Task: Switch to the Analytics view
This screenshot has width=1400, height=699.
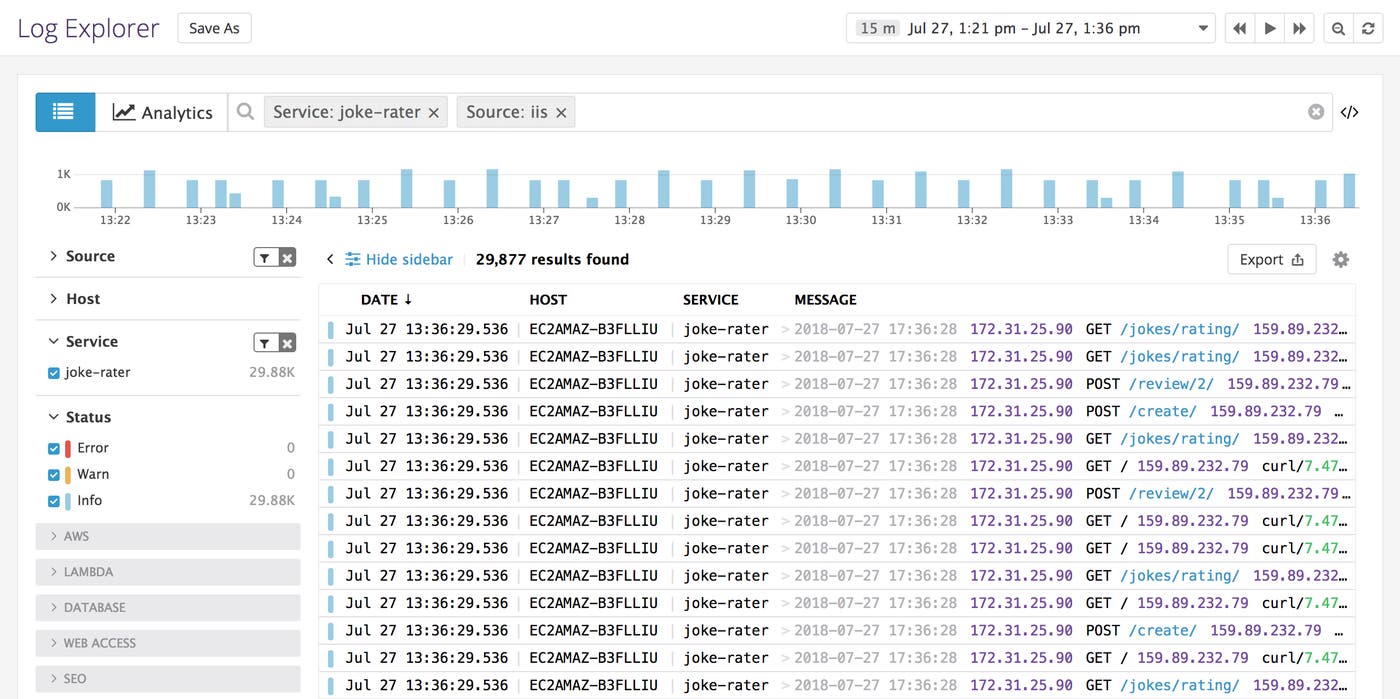Action: (161, 112)
